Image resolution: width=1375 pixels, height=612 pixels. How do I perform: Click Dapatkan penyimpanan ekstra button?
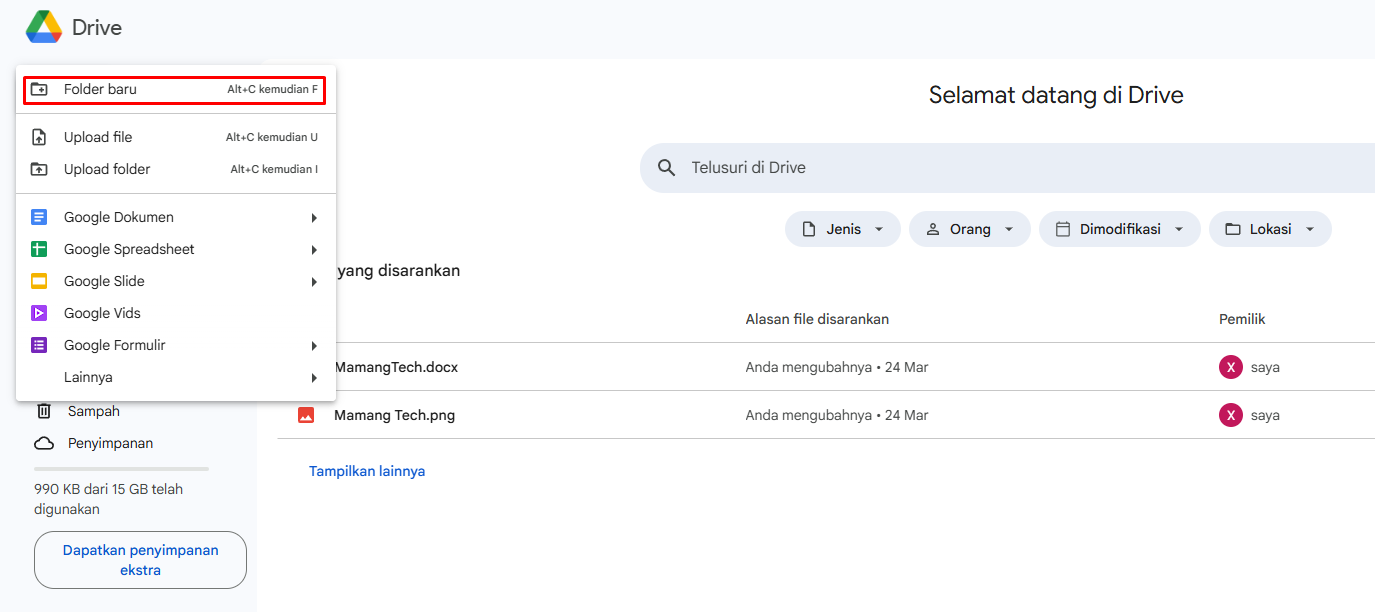[x=140, y=560]
